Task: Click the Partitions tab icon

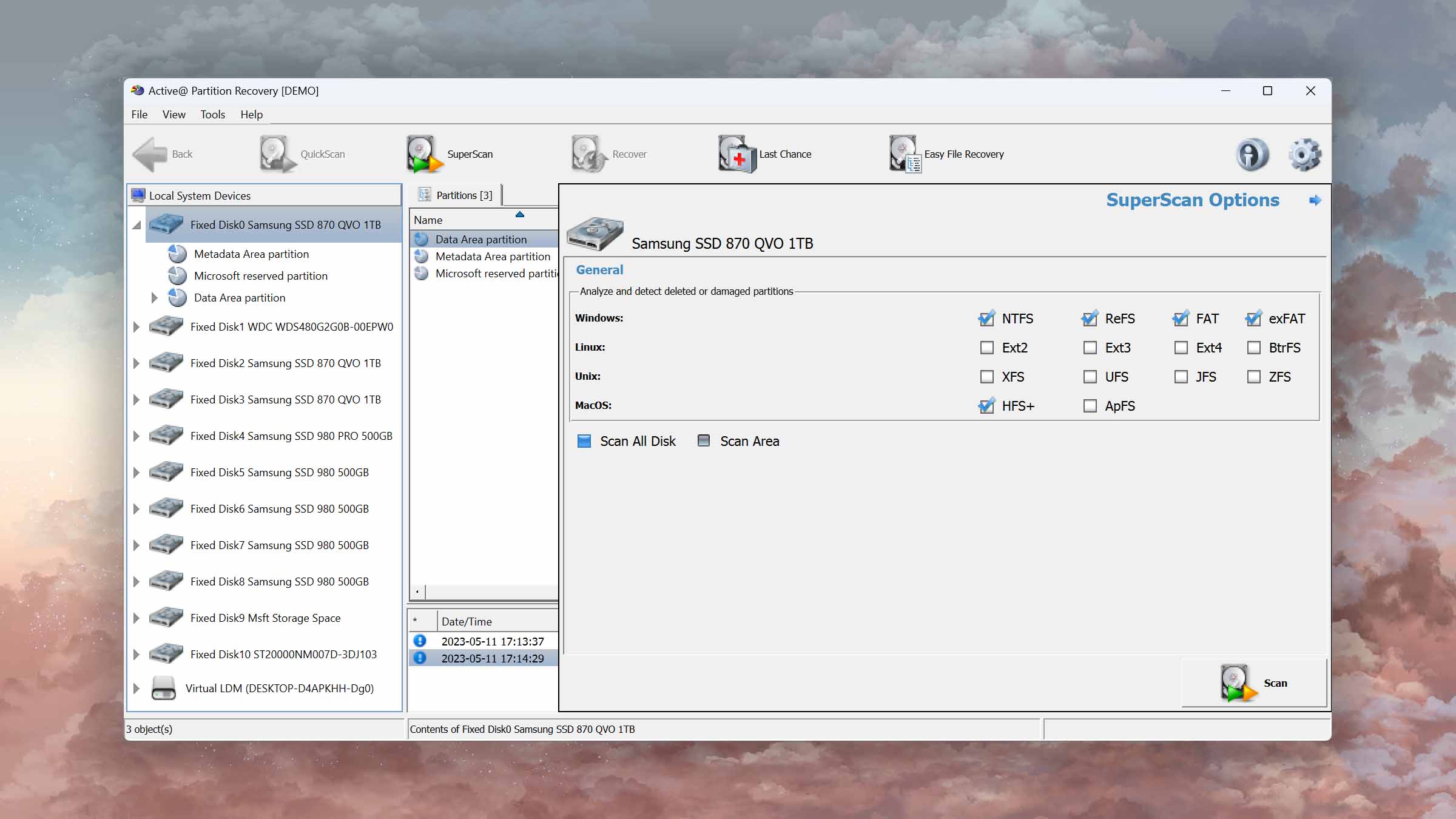Action: pyautogui.click(x=425, y=195)
